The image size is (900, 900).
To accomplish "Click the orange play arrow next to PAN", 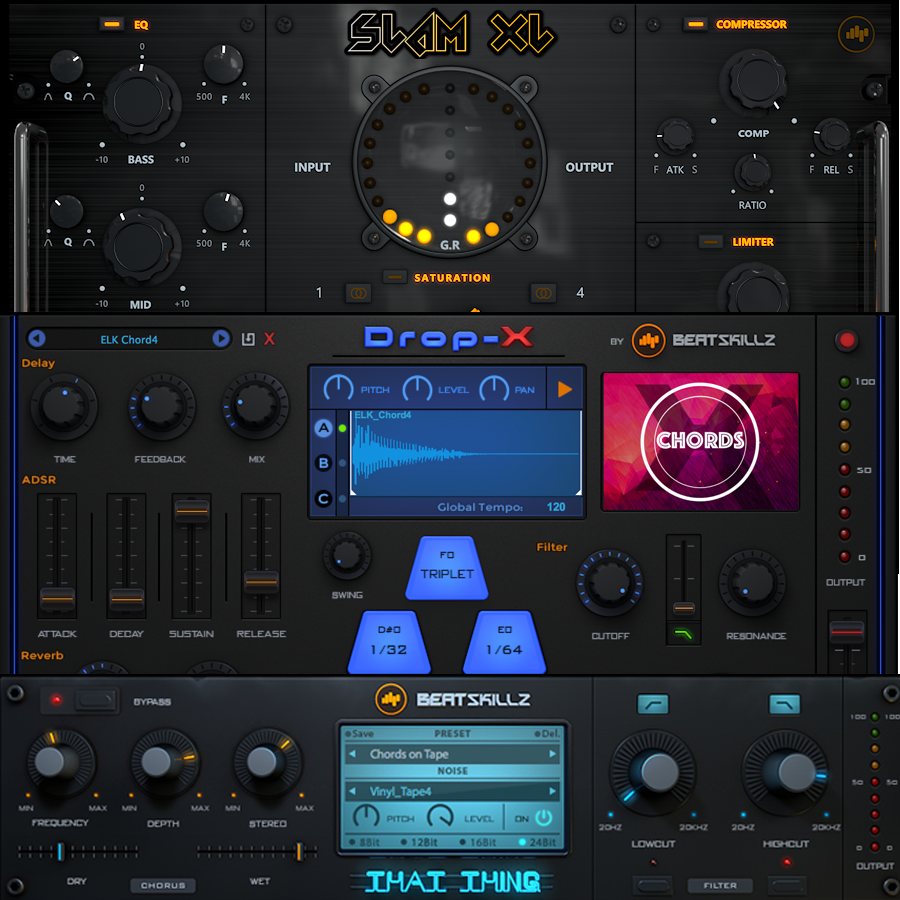I will coord(564,390).
